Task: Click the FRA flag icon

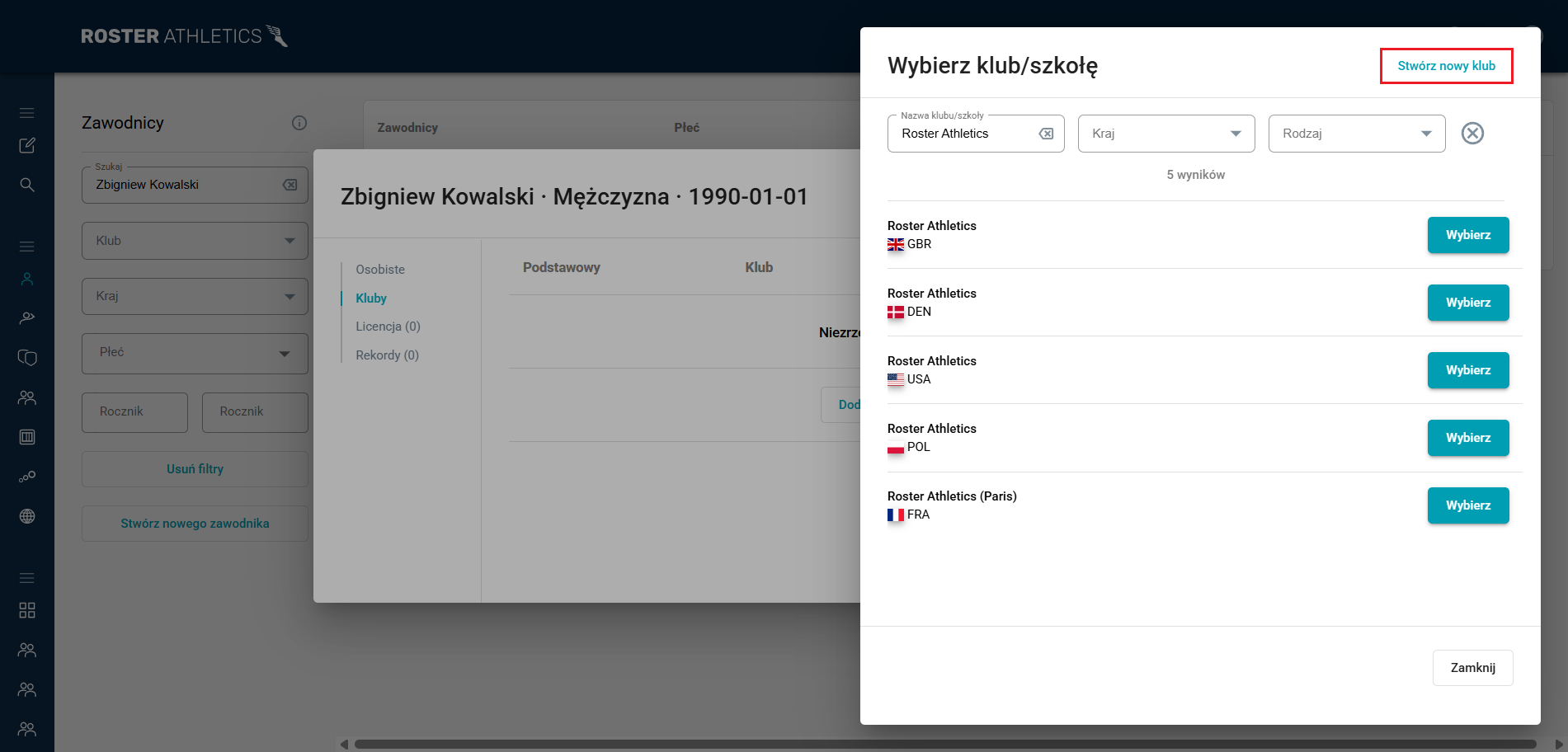Action: tap(896, 515)
